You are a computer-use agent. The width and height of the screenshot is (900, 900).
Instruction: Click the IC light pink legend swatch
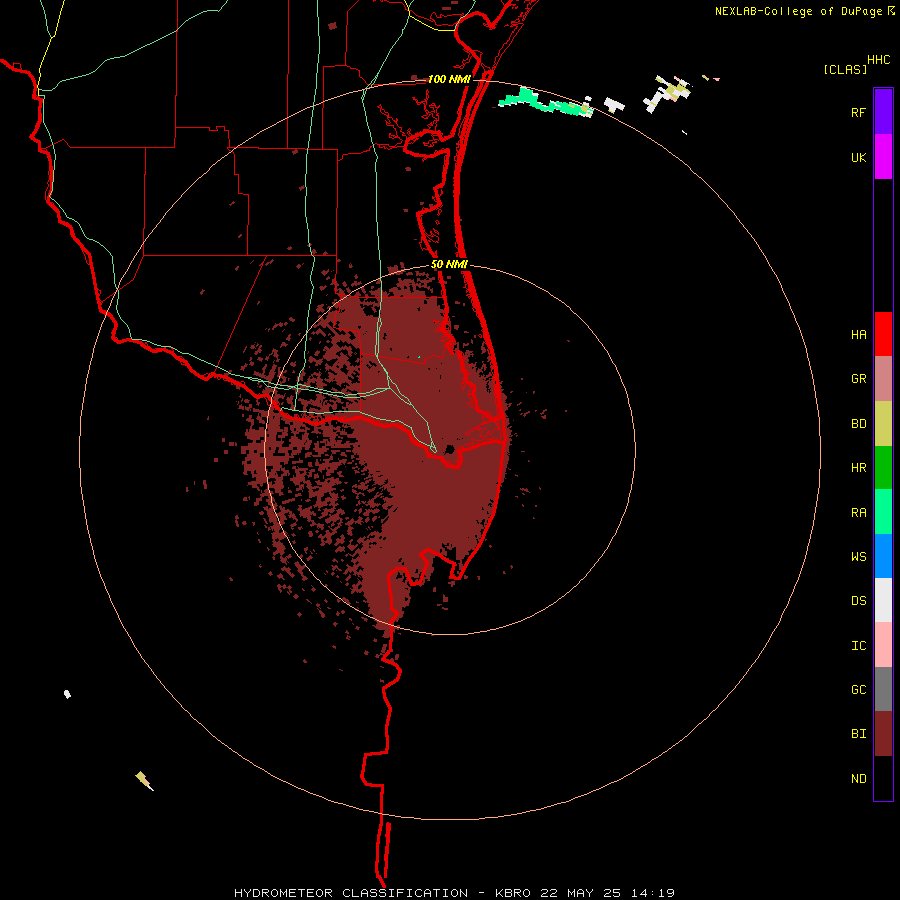[883, 645]
